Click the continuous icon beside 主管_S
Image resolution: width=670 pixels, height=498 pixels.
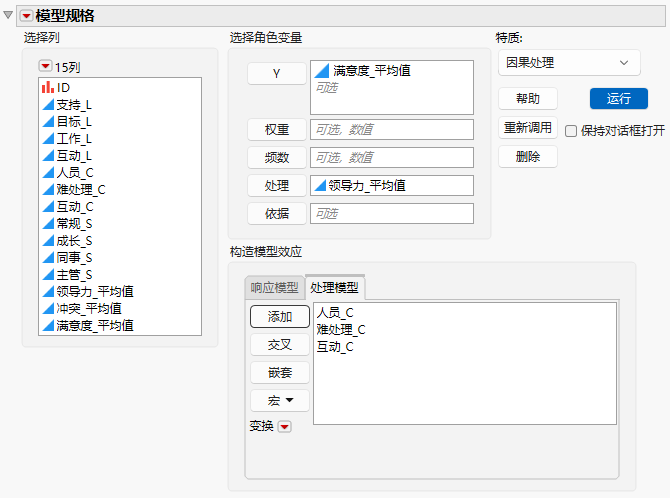pyautogui.click(x=48, y=275)
